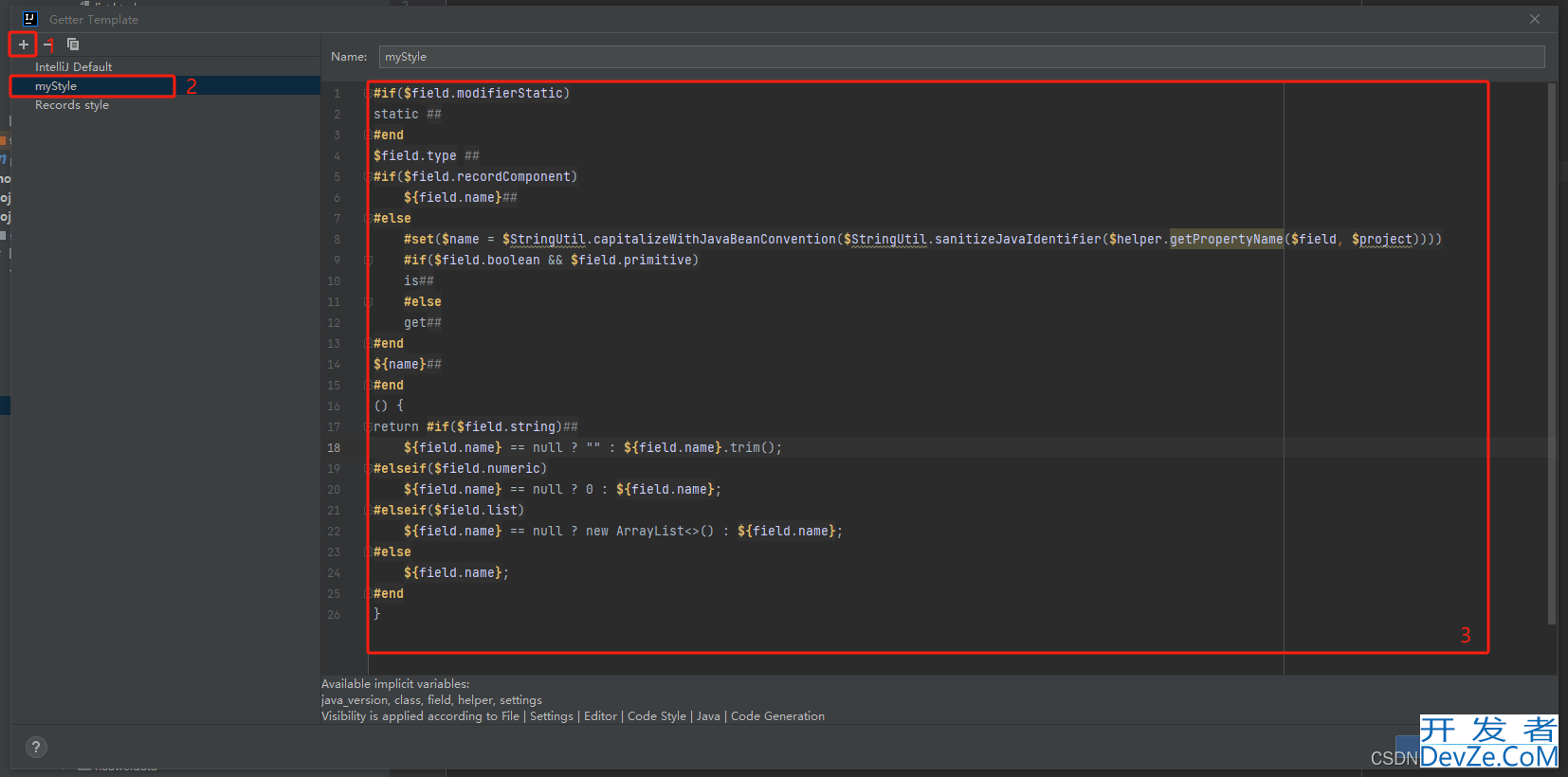Click the 'is##' line
Screen dimensions: 1568x777
419,280
